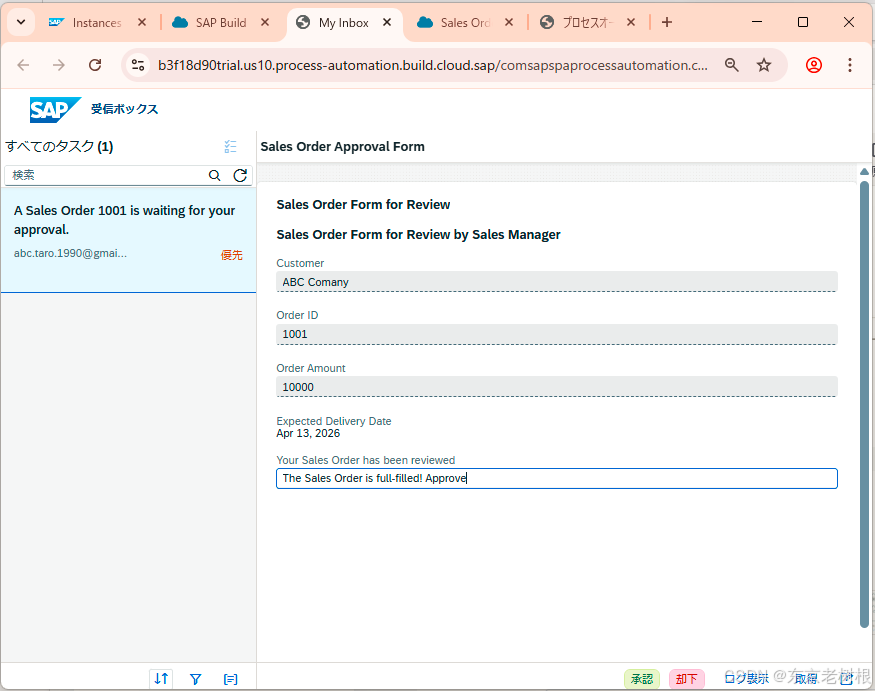This screenshot has height=691, width=875.
Task: Click the SAP logo
Action: tap(55, 109)
